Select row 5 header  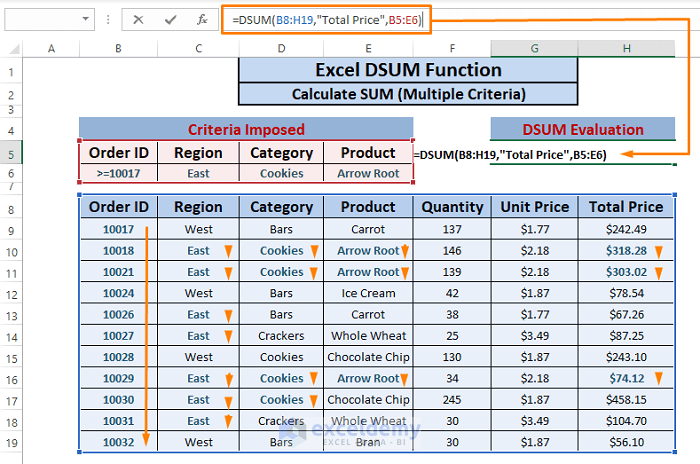tap(11, 155)
